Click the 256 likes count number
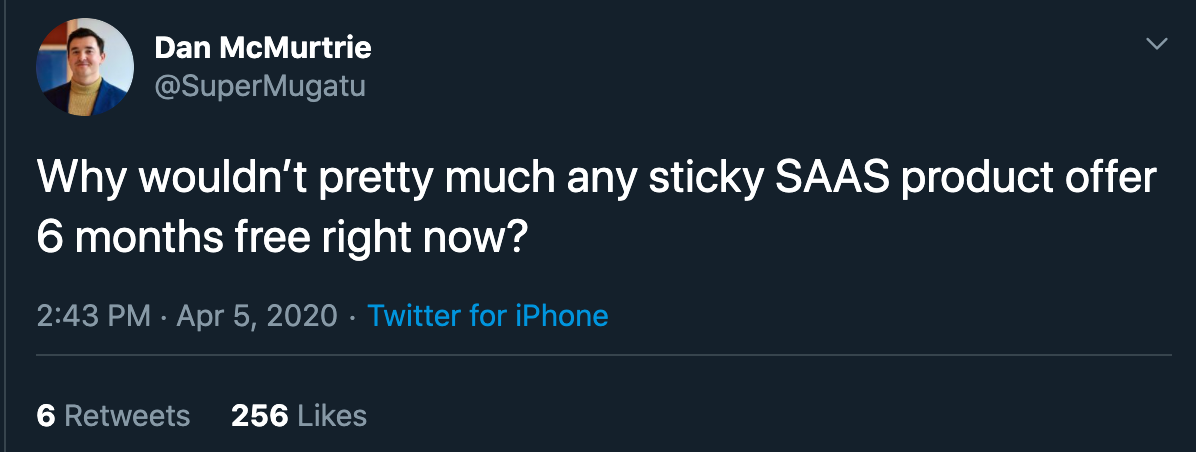 click(x=259, y=415)
